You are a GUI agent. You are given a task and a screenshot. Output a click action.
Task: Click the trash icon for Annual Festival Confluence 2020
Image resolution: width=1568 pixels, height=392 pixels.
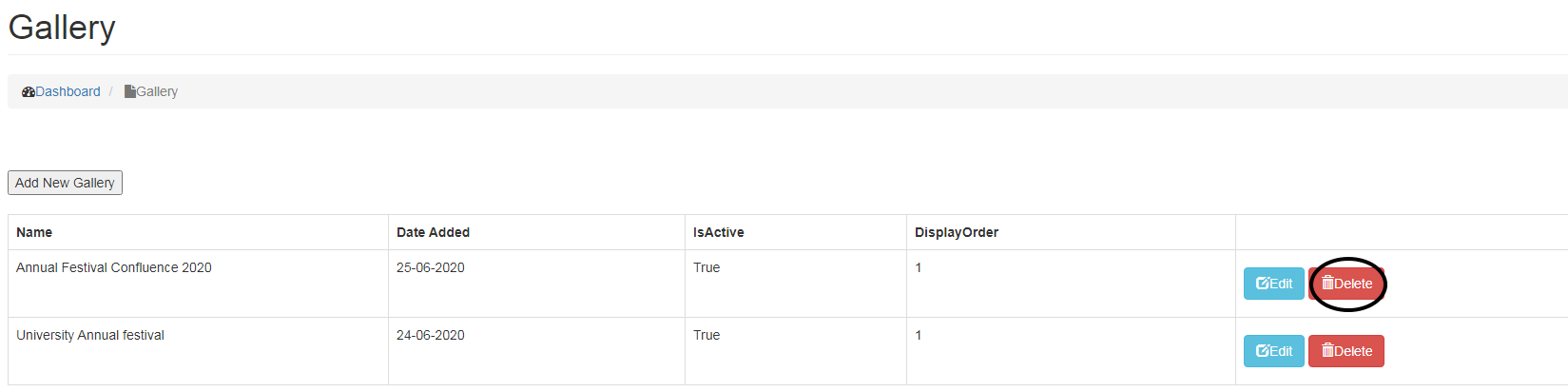coord(1327,284)
